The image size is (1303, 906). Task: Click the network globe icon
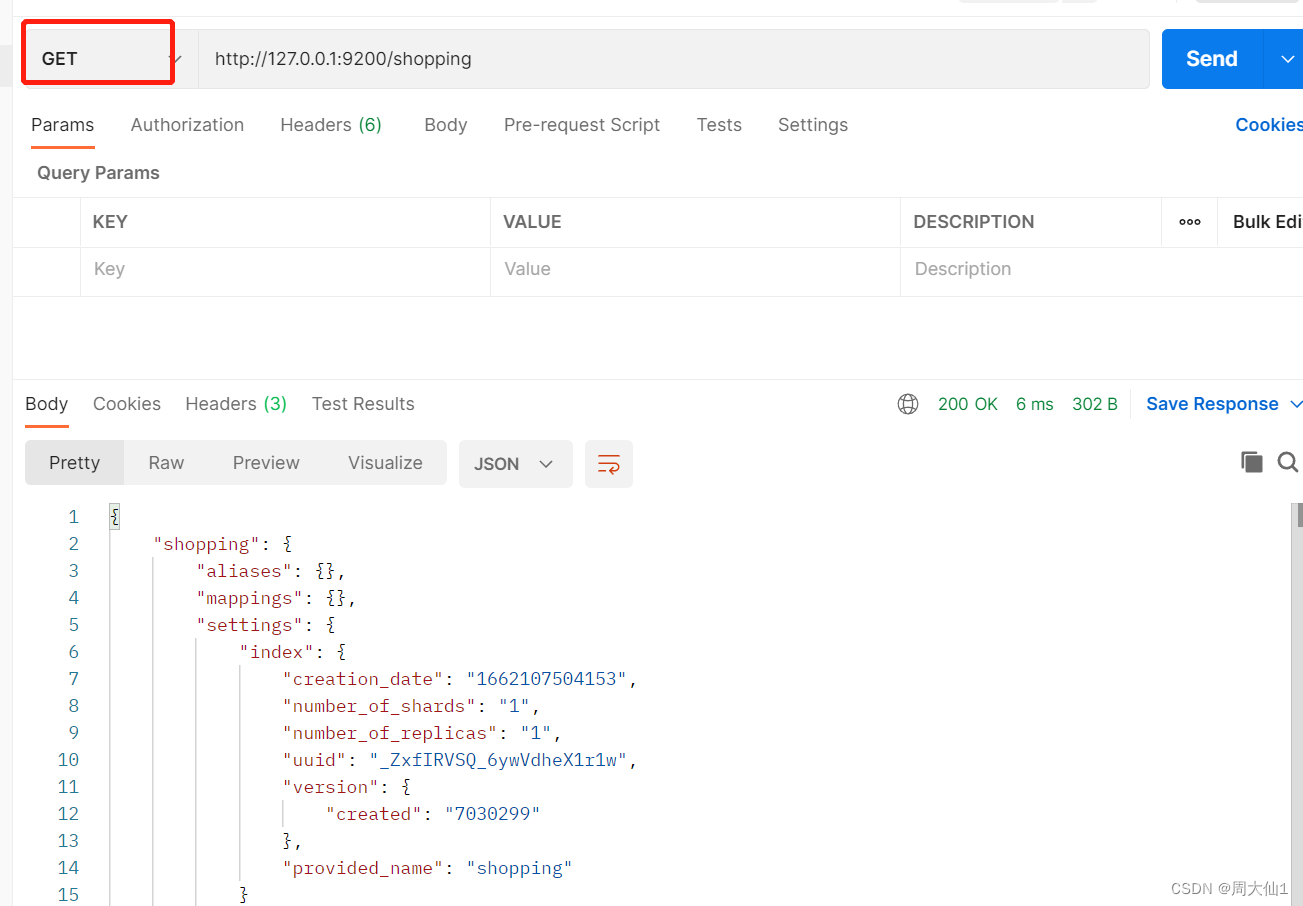[x=908, y=404]
